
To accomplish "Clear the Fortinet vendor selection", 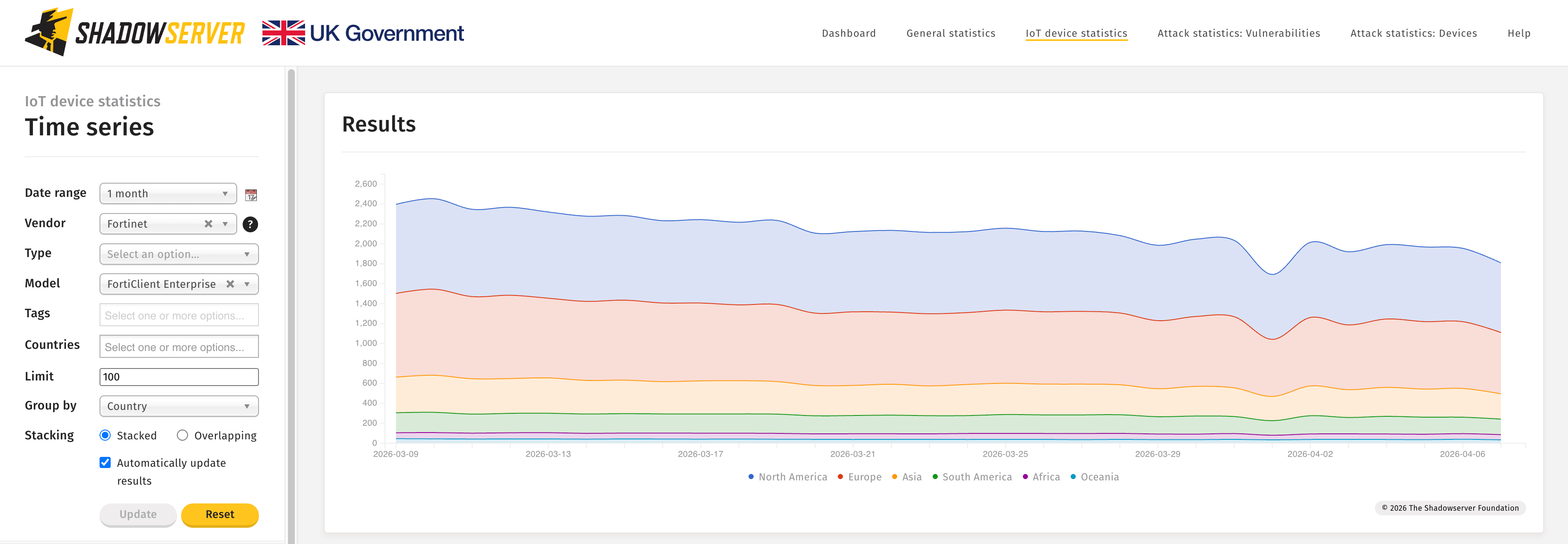I will pos(208,224).
